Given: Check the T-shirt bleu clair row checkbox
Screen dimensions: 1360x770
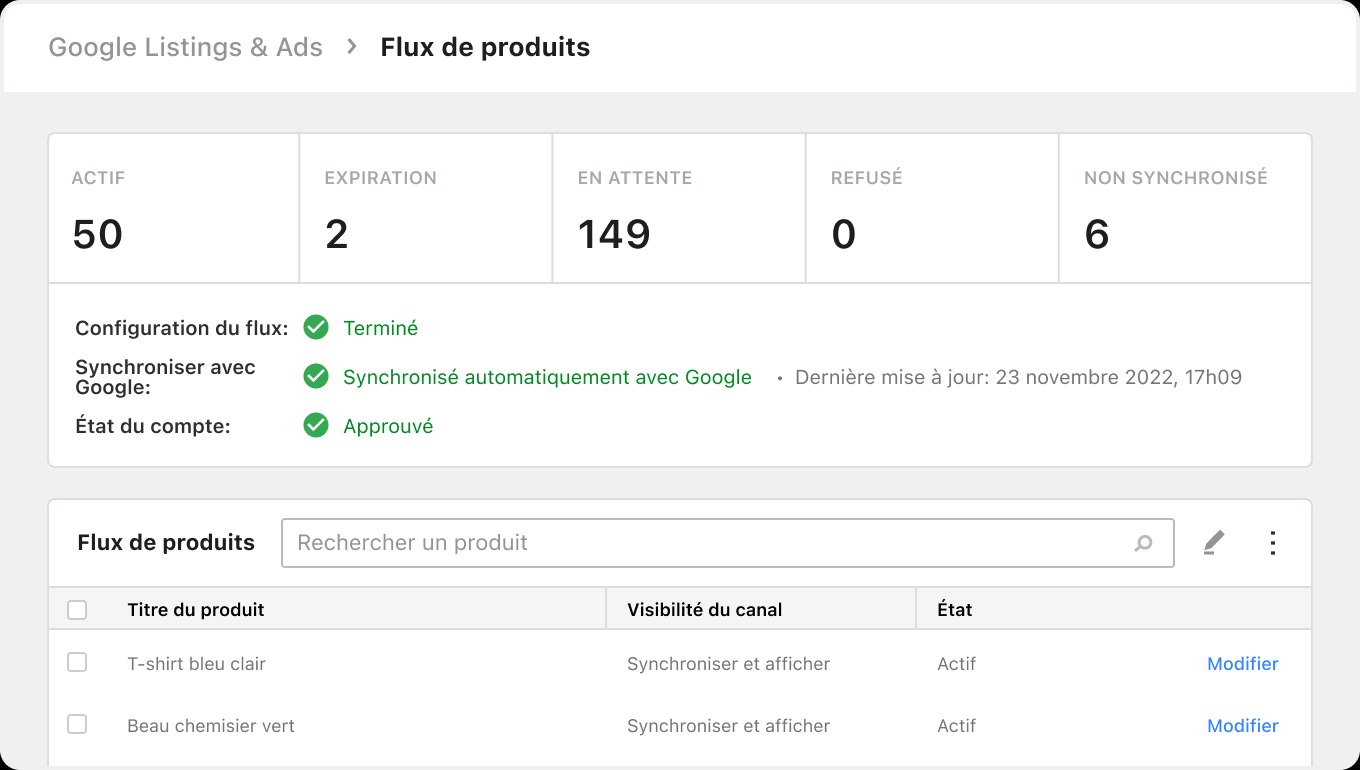Looking at the screenshot, I should [77, 662].
